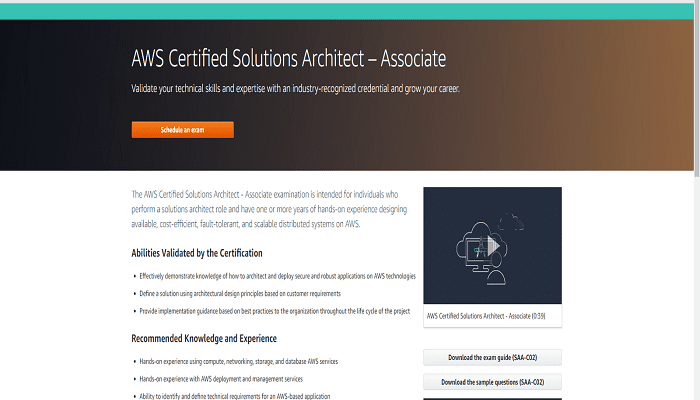Select the Abilities Validated by the Certification heading

(x=197, y=253)
